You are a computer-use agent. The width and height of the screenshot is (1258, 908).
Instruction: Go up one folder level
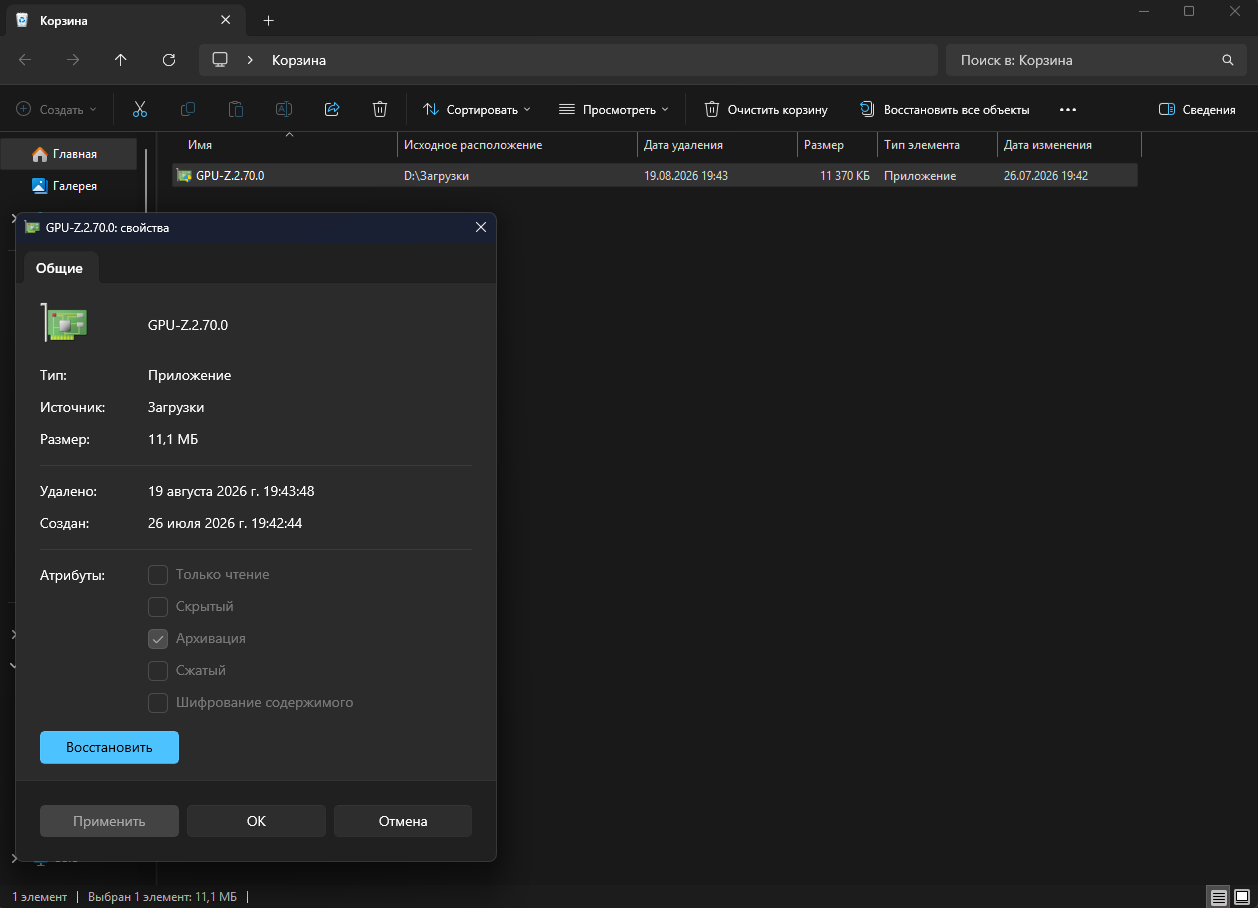[x=121, y=60]
